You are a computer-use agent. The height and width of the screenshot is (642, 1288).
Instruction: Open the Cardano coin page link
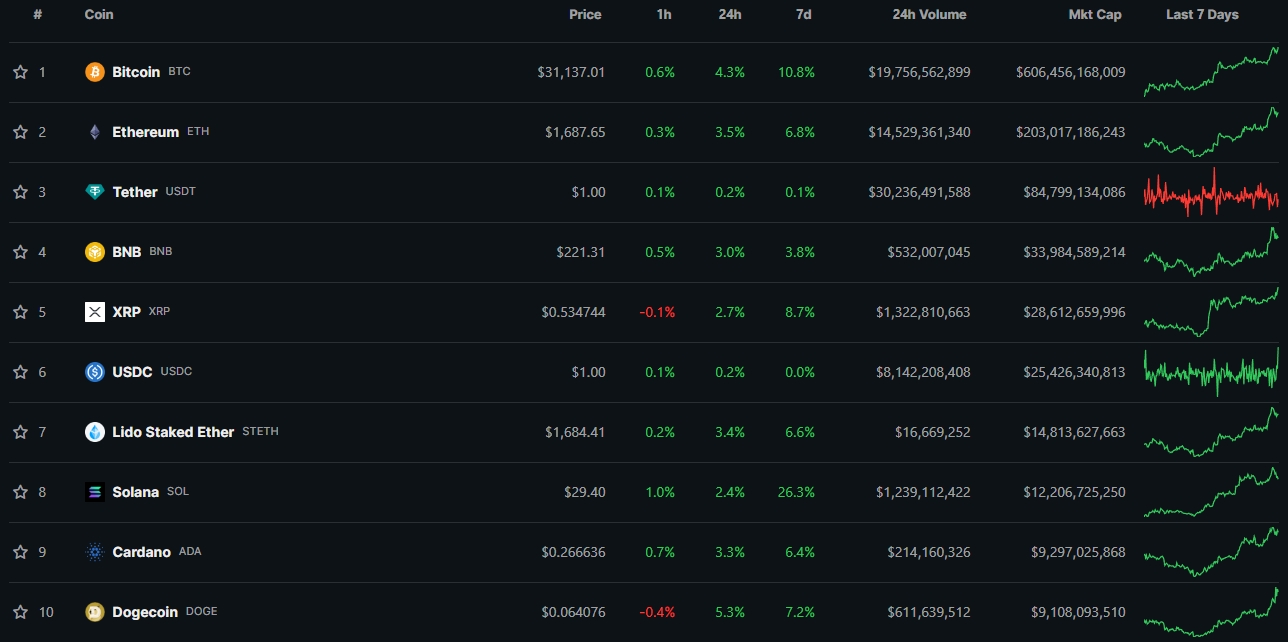tap(141, 552)
